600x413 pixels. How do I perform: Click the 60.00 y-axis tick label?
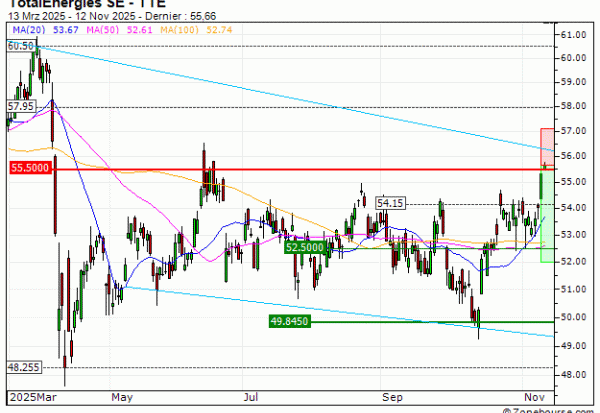(573, 58)
